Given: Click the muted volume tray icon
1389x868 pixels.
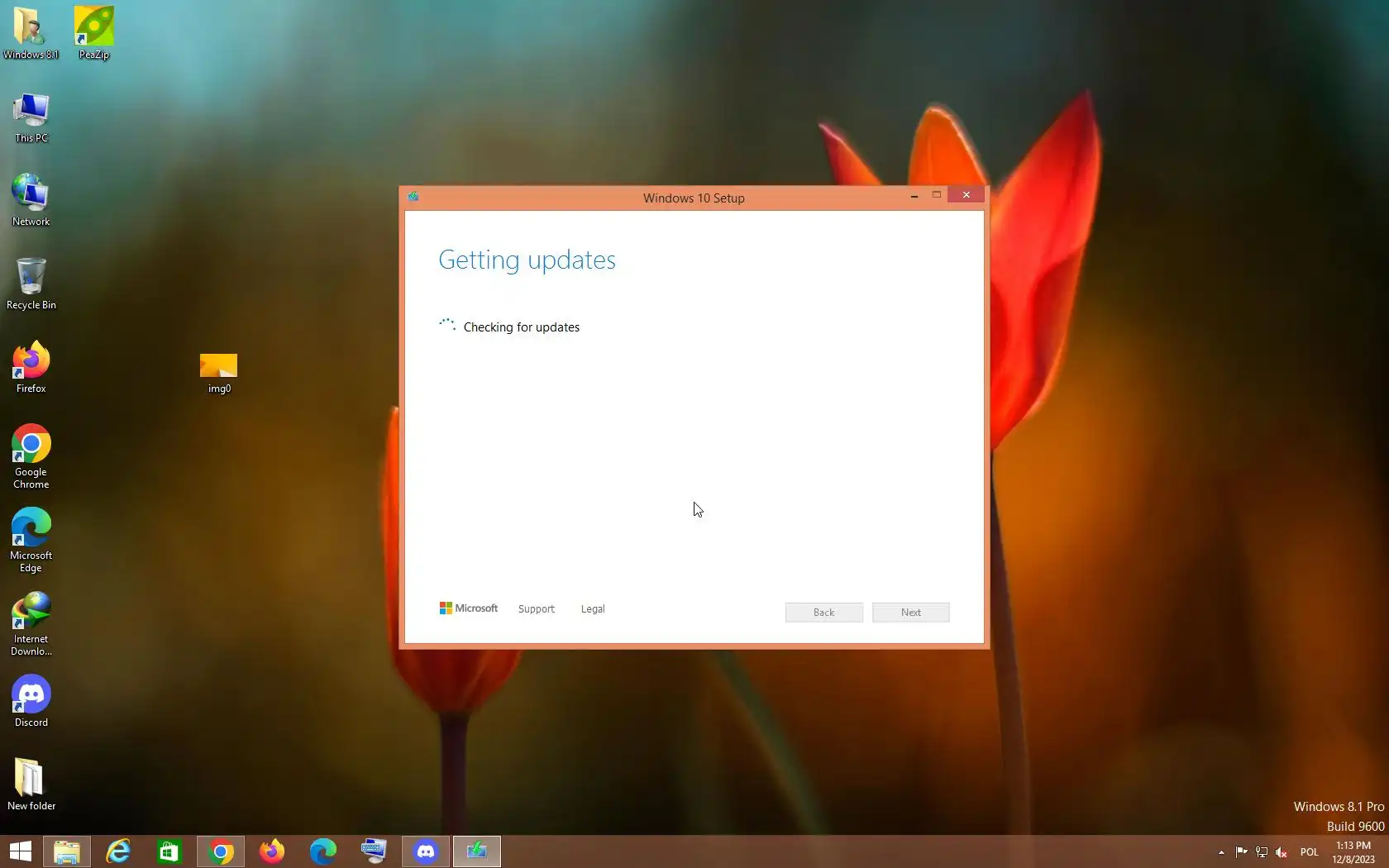Looking at the screenshot, I should point(1282,852).
